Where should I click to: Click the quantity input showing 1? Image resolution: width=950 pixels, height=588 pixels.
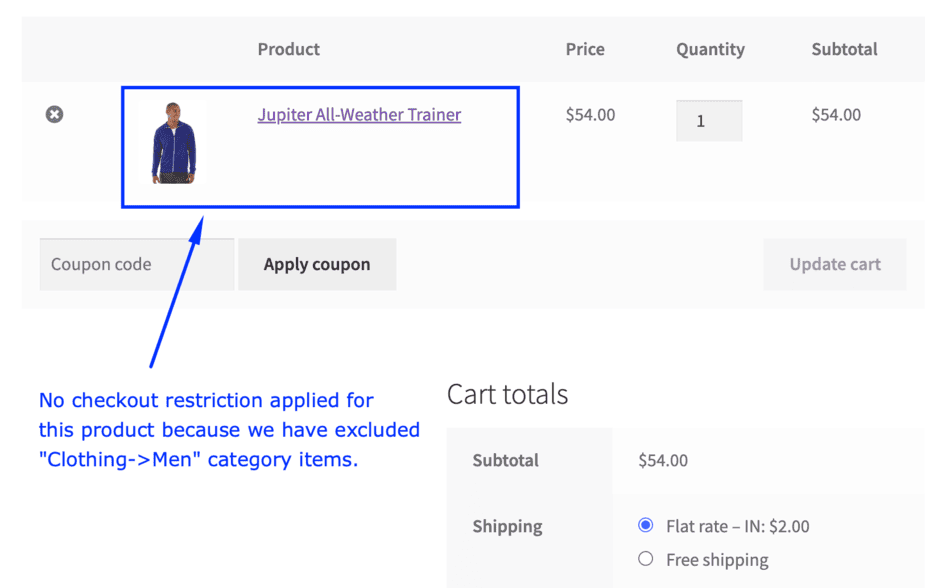[x=709, y=120]
